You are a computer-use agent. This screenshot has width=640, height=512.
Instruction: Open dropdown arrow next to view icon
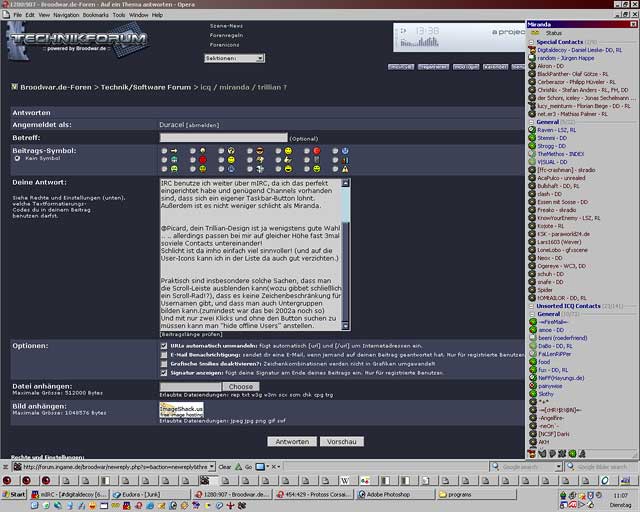click(268, 467)
